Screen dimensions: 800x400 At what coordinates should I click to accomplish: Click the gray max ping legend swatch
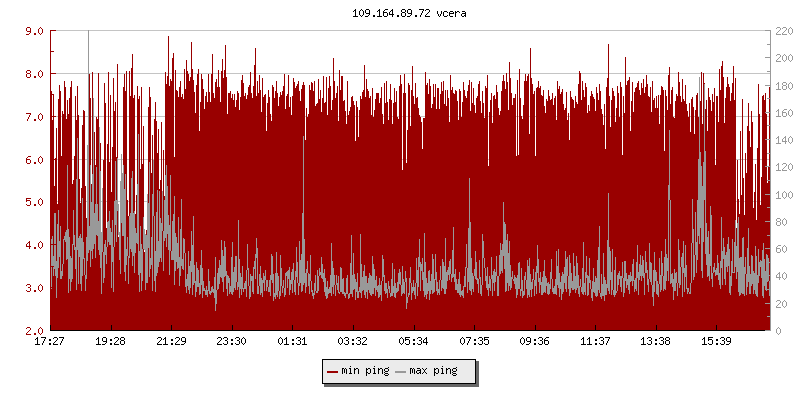click(401, 372)
